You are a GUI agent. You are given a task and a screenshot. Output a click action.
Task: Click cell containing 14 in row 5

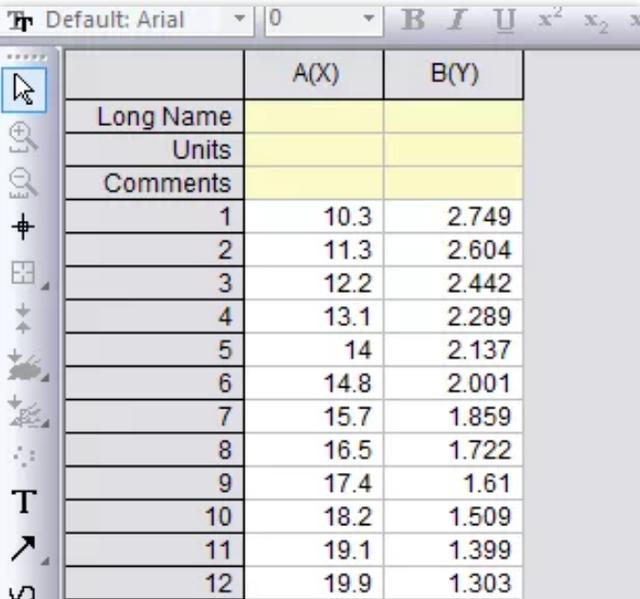pos(314,350)
